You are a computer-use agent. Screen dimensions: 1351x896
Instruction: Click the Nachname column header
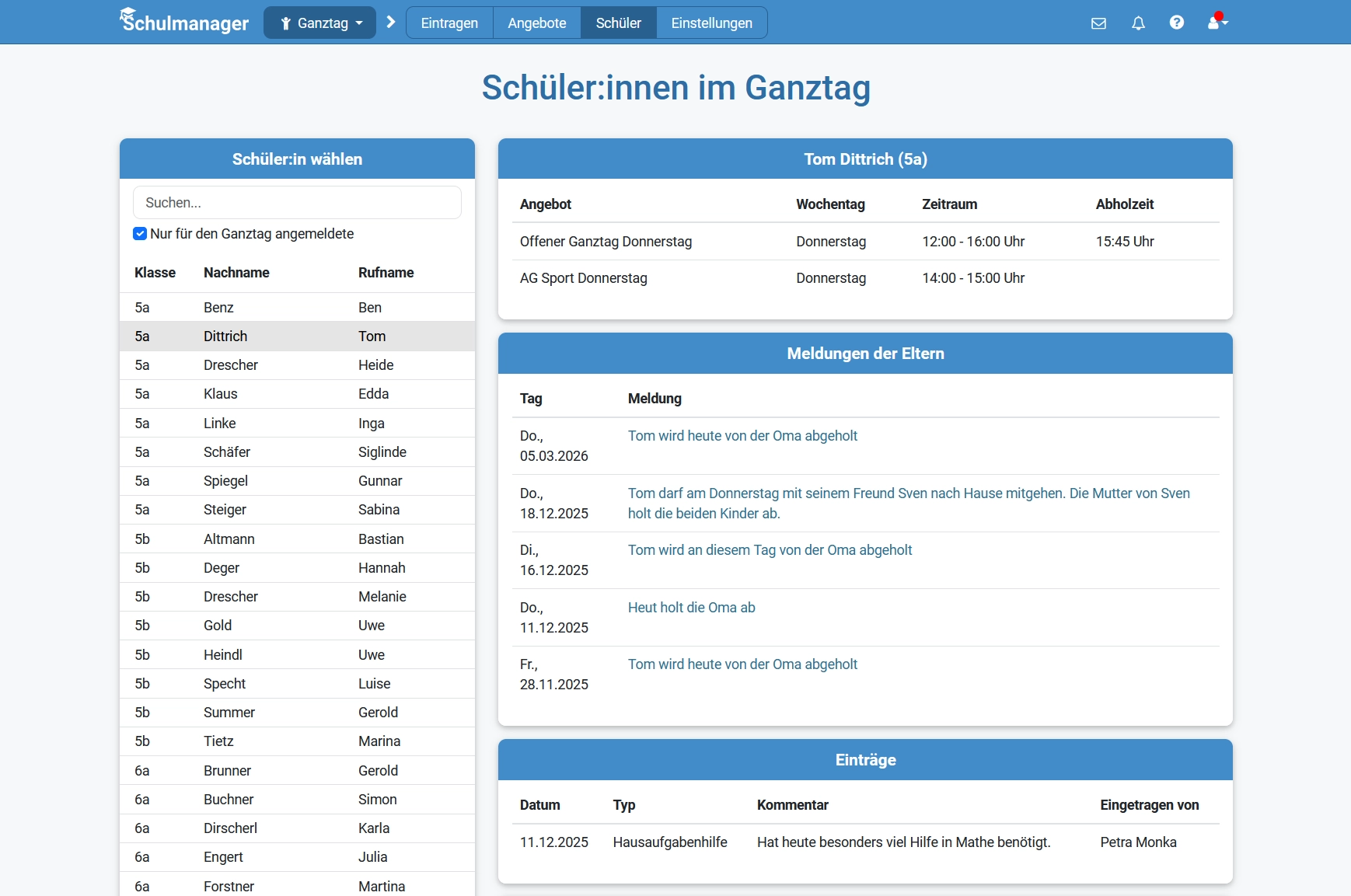pyautogui.click(x=236, y=273)
